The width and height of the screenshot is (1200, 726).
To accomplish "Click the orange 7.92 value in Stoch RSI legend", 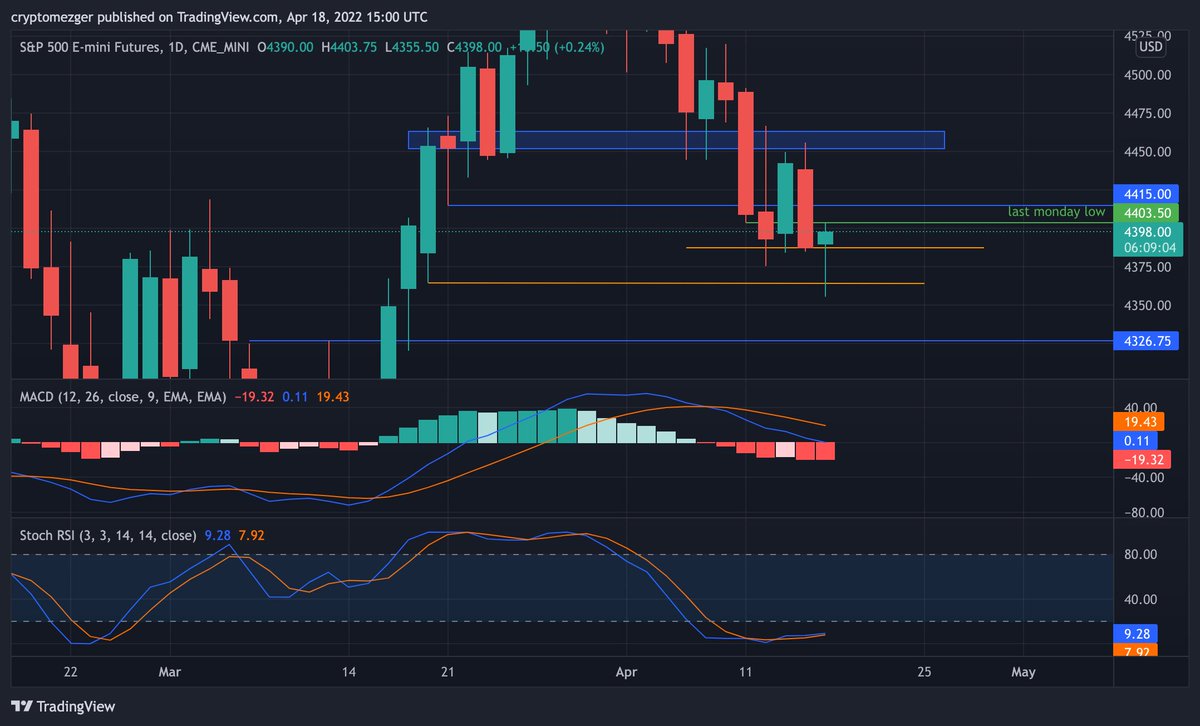I will tap(253, 536).
